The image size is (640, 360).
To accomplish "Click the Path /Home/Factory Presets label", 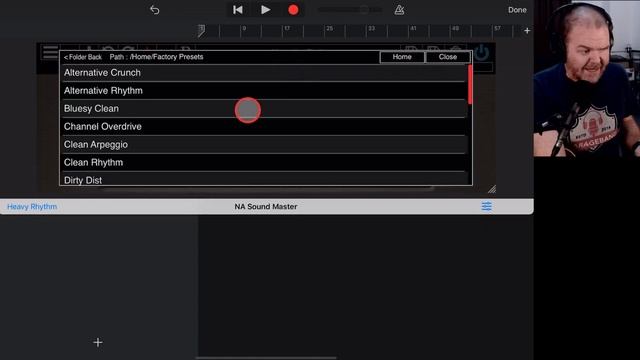I will (156, 57).
